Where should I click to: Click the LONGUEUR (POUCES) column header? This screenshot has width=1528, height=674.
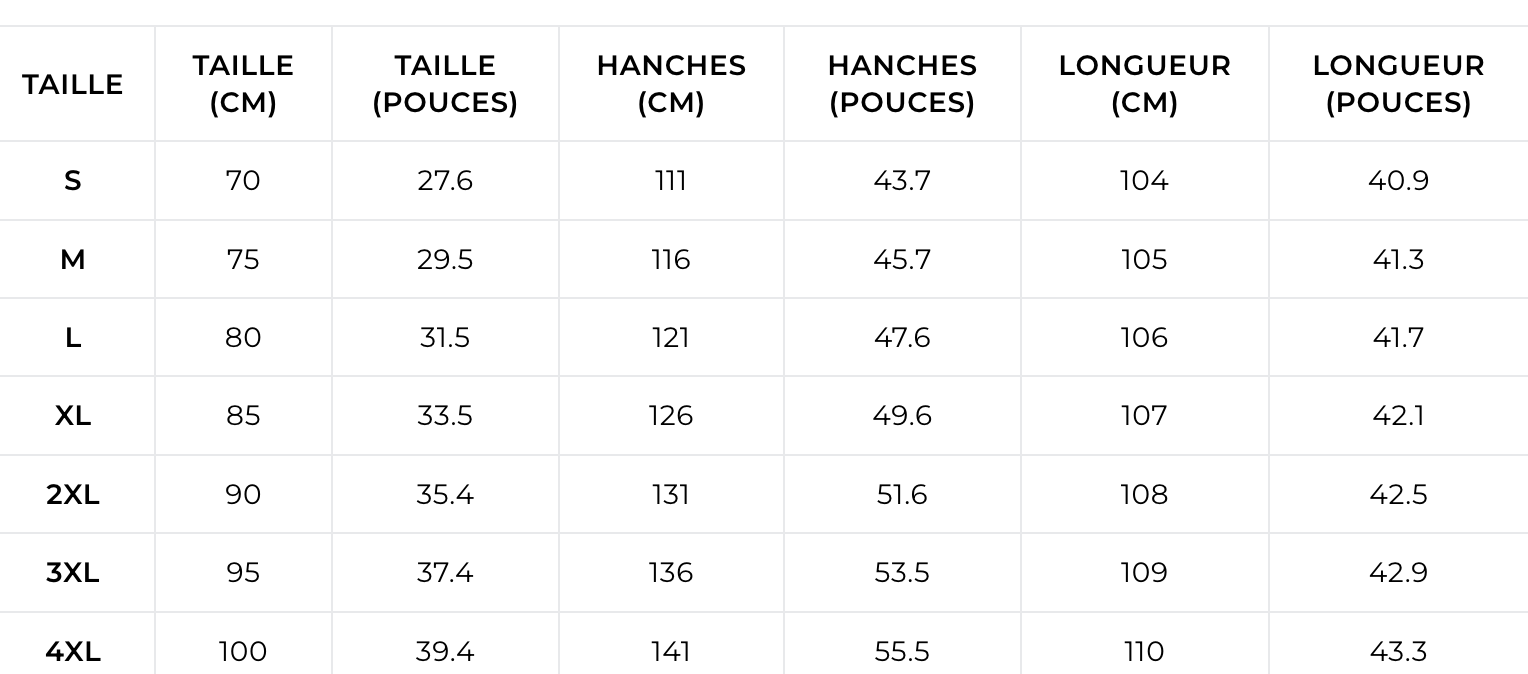pos(1398,84)
